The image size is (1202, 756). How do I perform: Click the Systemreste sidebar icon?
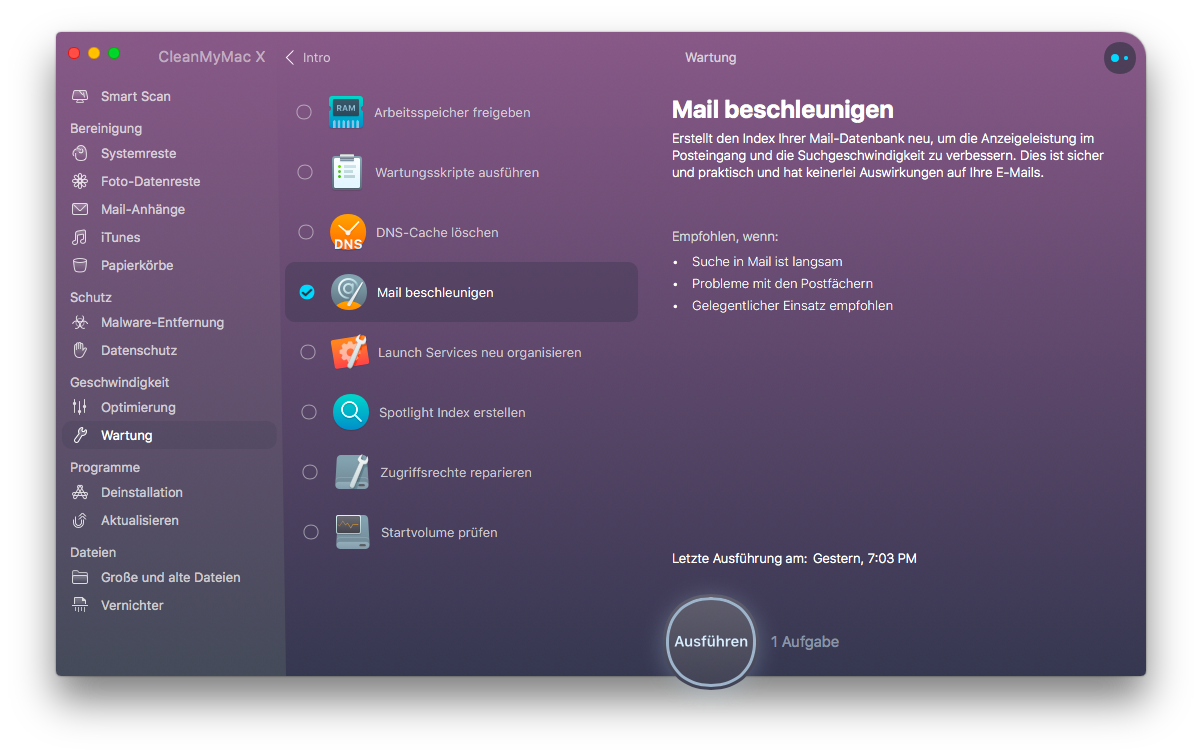coord(80,154)
